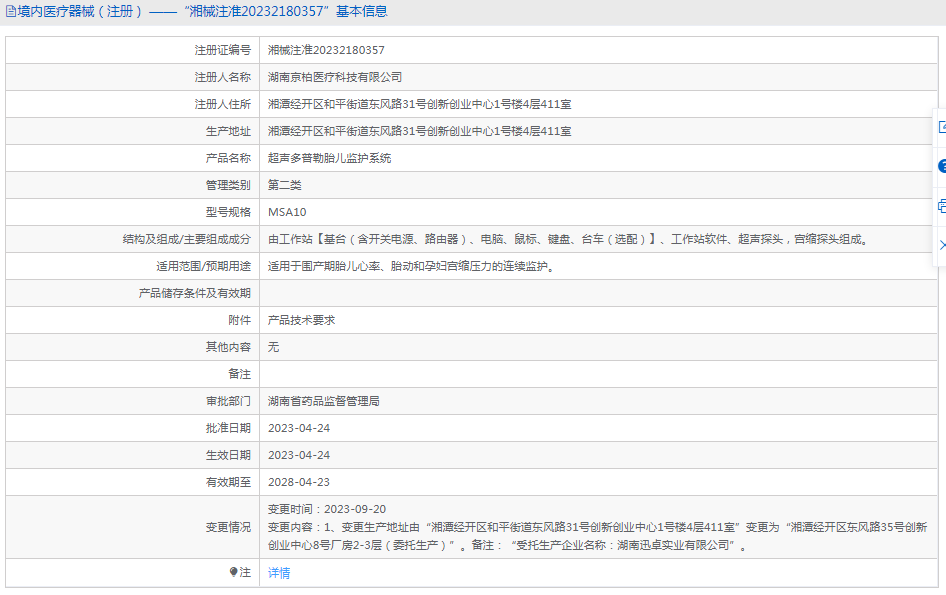Select the 审批部门 row label

(x=228, y=401)
